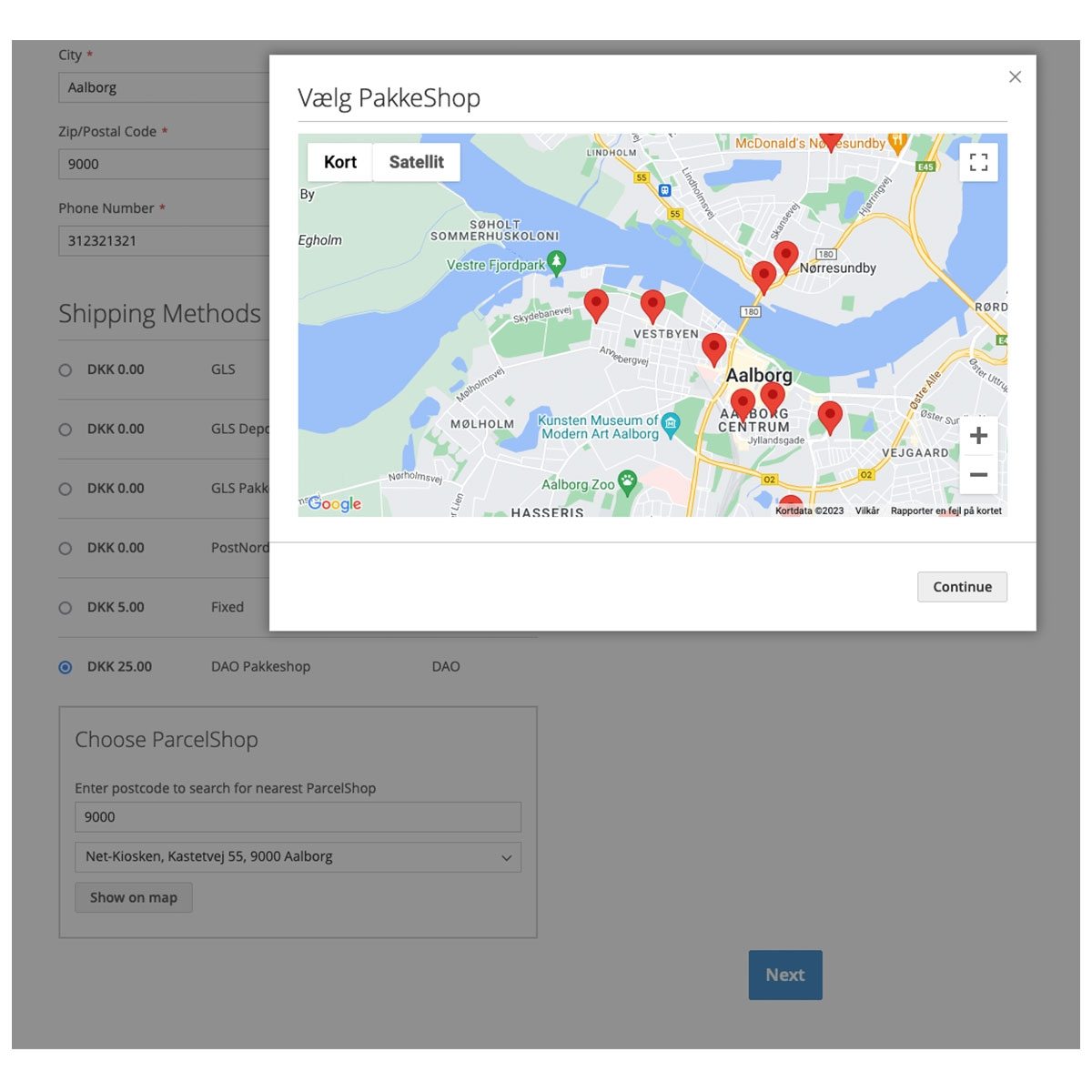The image size is (1092, 1092).
Task: Switch map to Satellit view
Action: point(416,162)
